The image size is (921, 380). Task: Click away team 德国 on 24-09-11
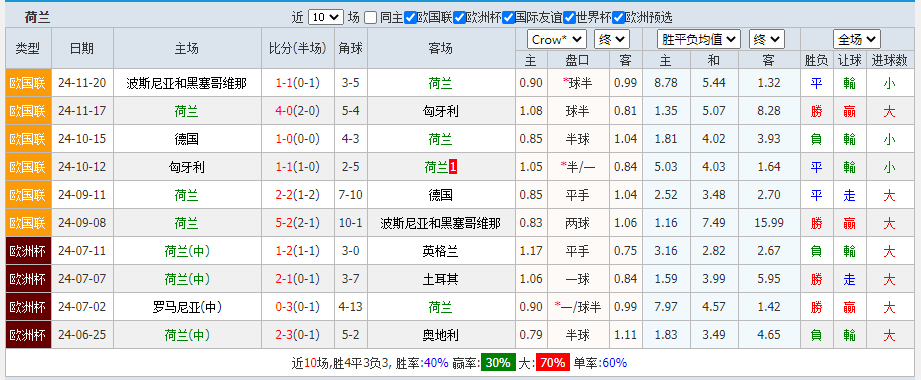(x=441, y=195)
